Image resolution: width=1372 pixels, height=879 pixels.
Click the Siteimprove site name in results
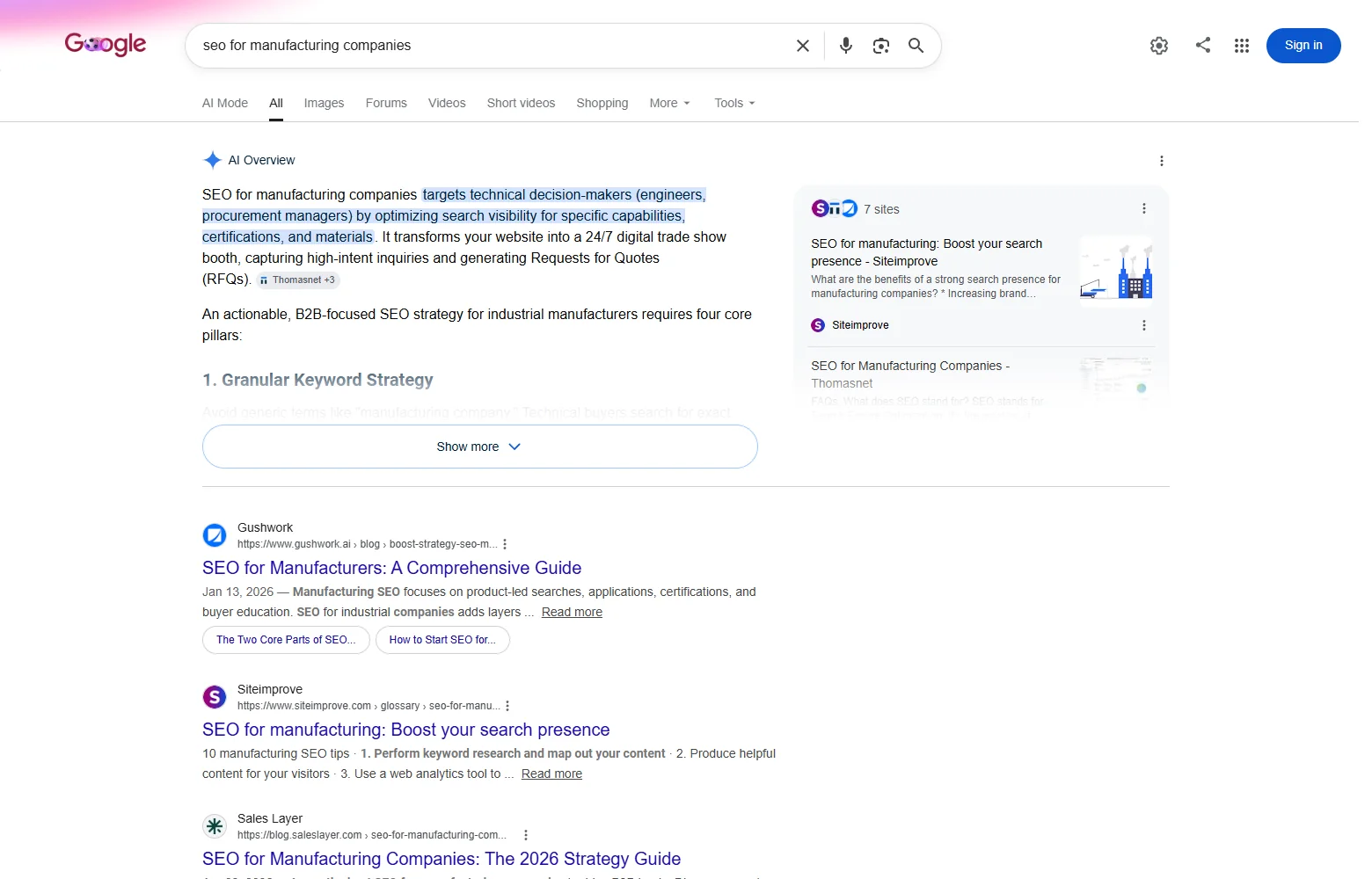coord(270,689)
